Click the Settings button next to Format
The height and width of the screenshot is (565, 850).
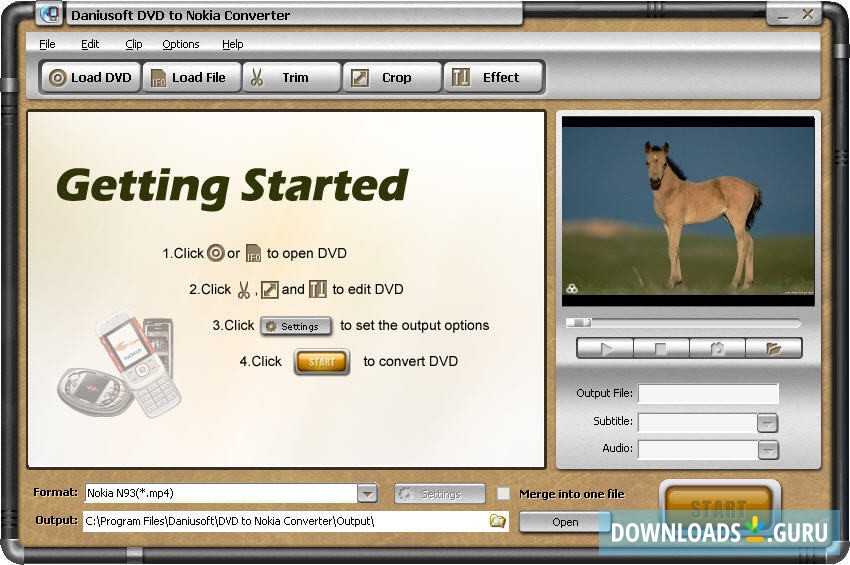pyautogui.click(x=440, y=494)
